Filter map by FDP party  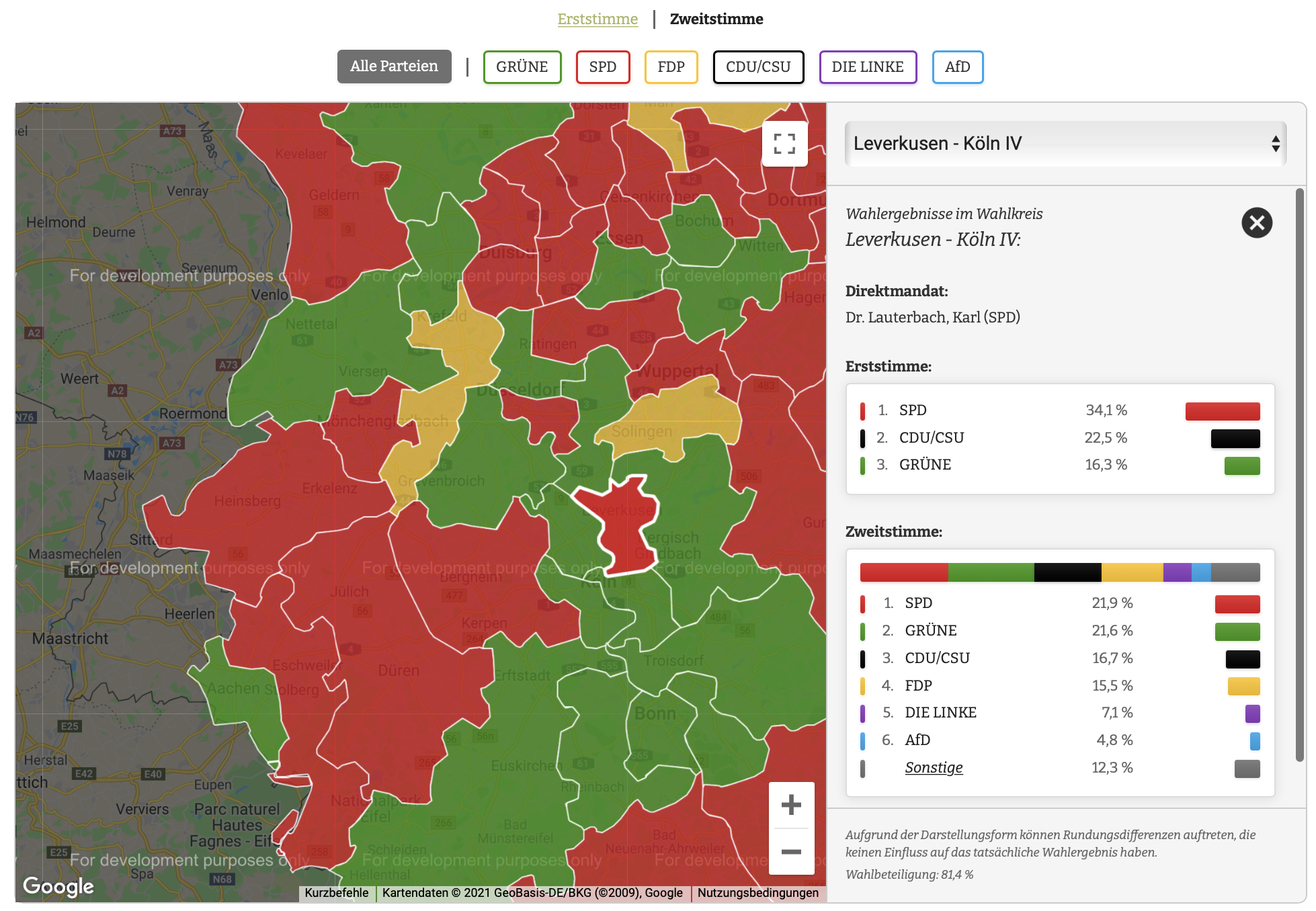tap(671, 67)
